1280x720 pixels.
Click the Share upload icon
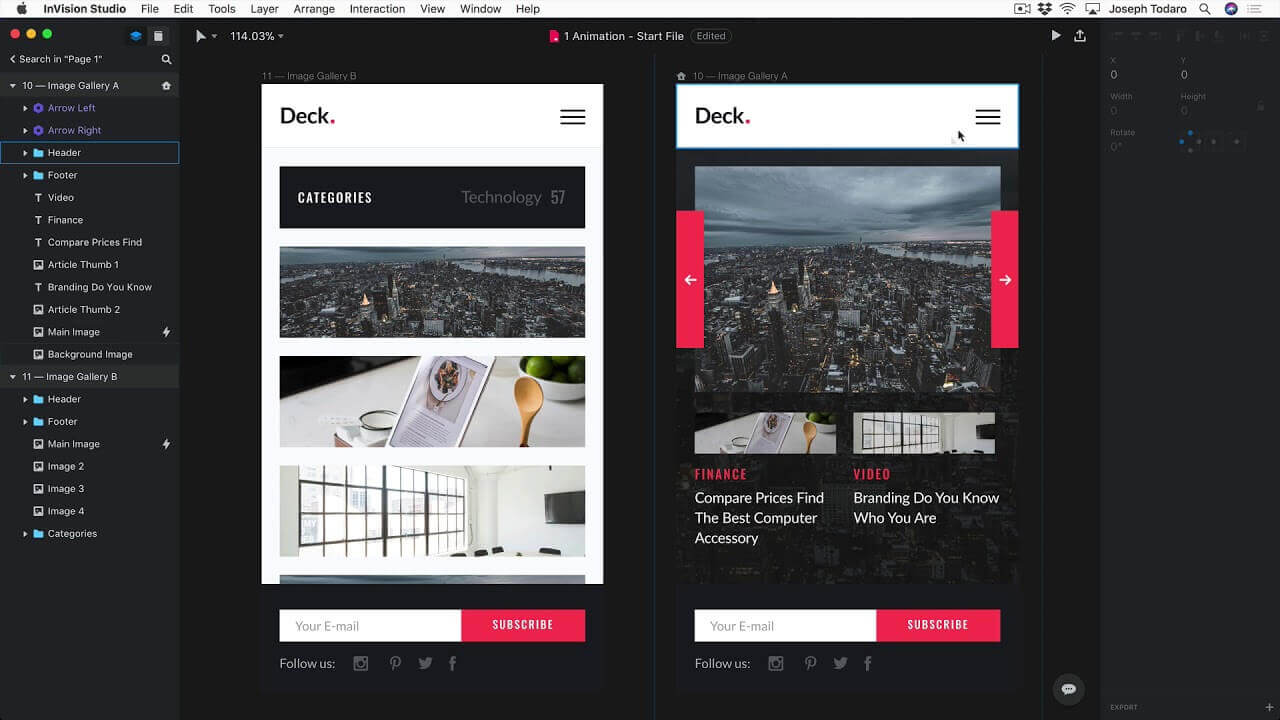(1080, 35)
